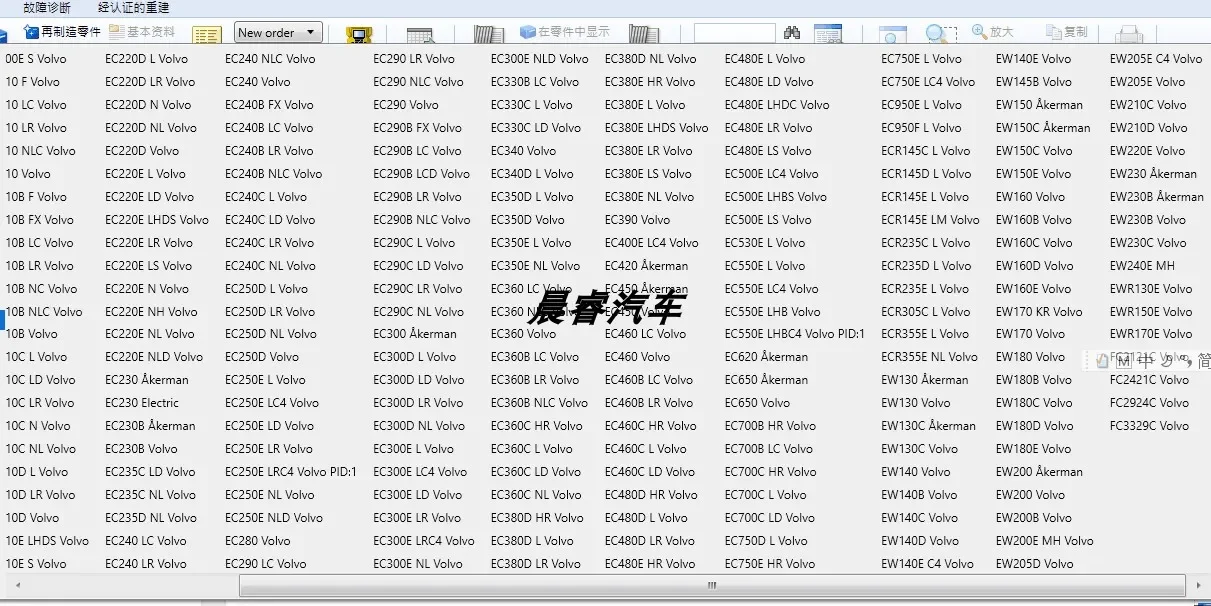This screenshot has width=1211, height=606.
Task: Choose EC290B LCD Volvo
Action: [x=421, y=174]
